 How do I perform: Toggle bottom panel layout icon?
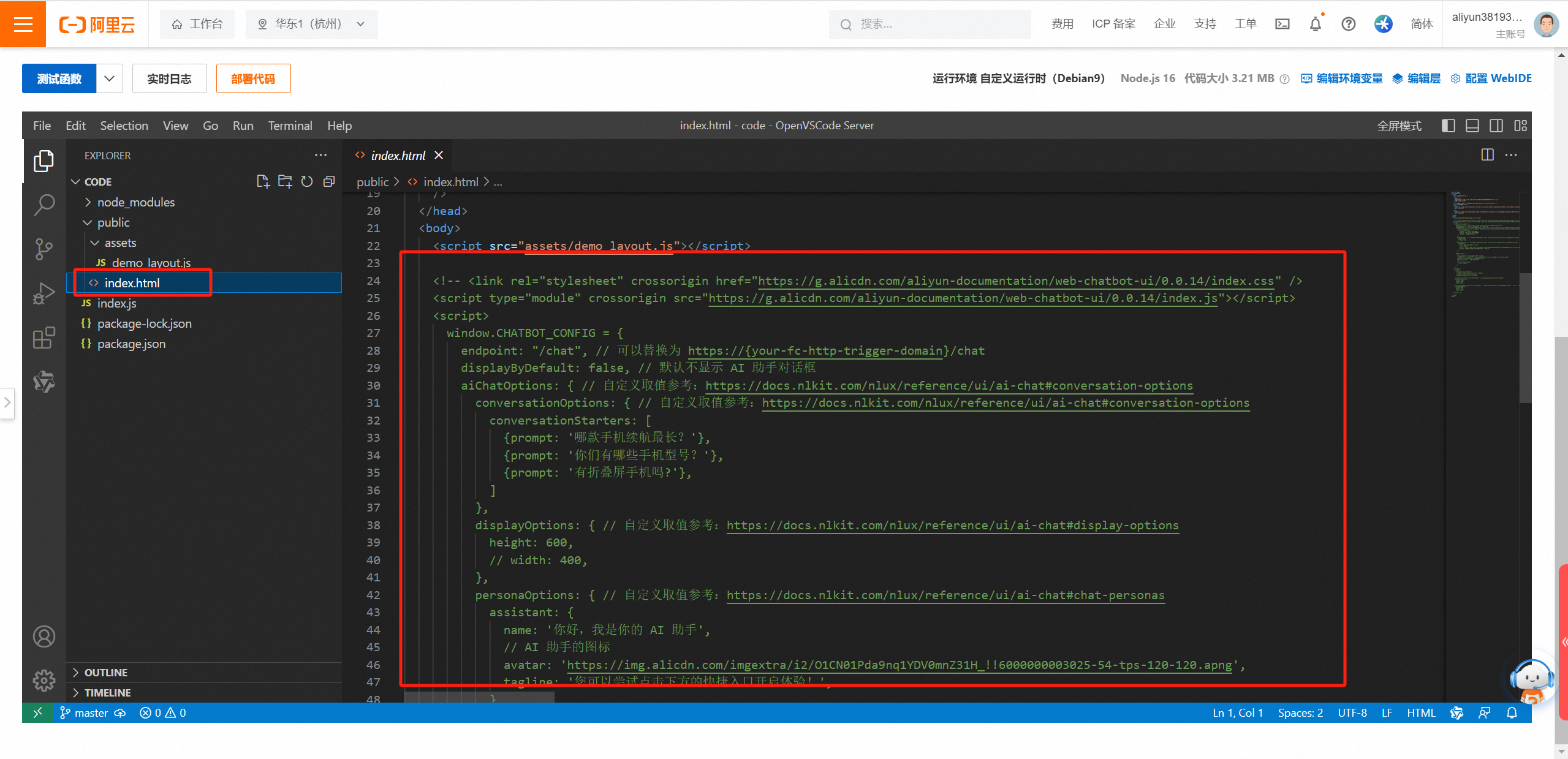pyautogui.click(x=1472, y=126)
